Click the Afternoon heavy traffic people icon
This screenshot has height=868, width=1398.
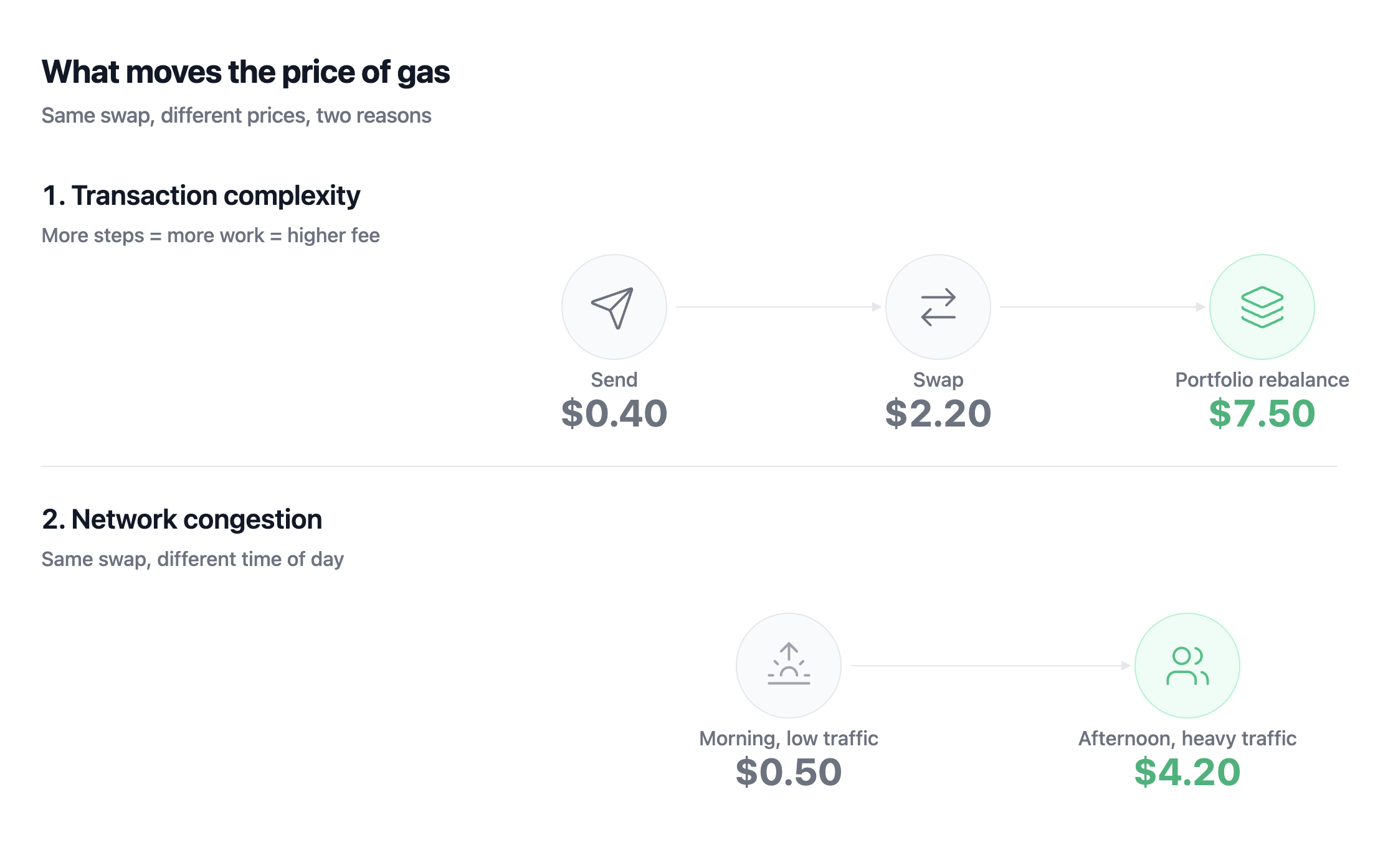[1187, 666]
